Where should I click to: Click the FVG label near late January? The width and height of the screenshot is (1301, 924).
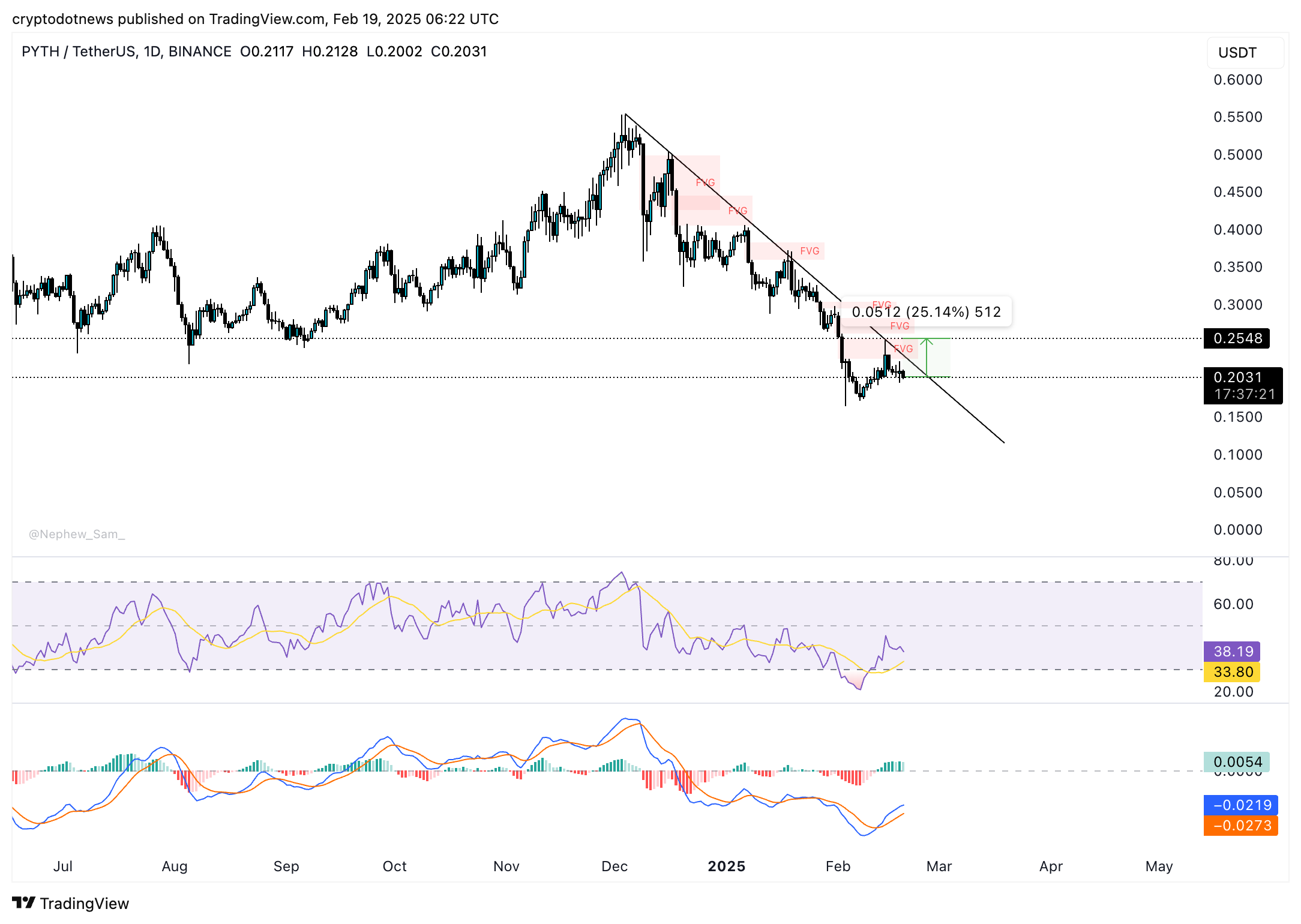coord(810,251)
